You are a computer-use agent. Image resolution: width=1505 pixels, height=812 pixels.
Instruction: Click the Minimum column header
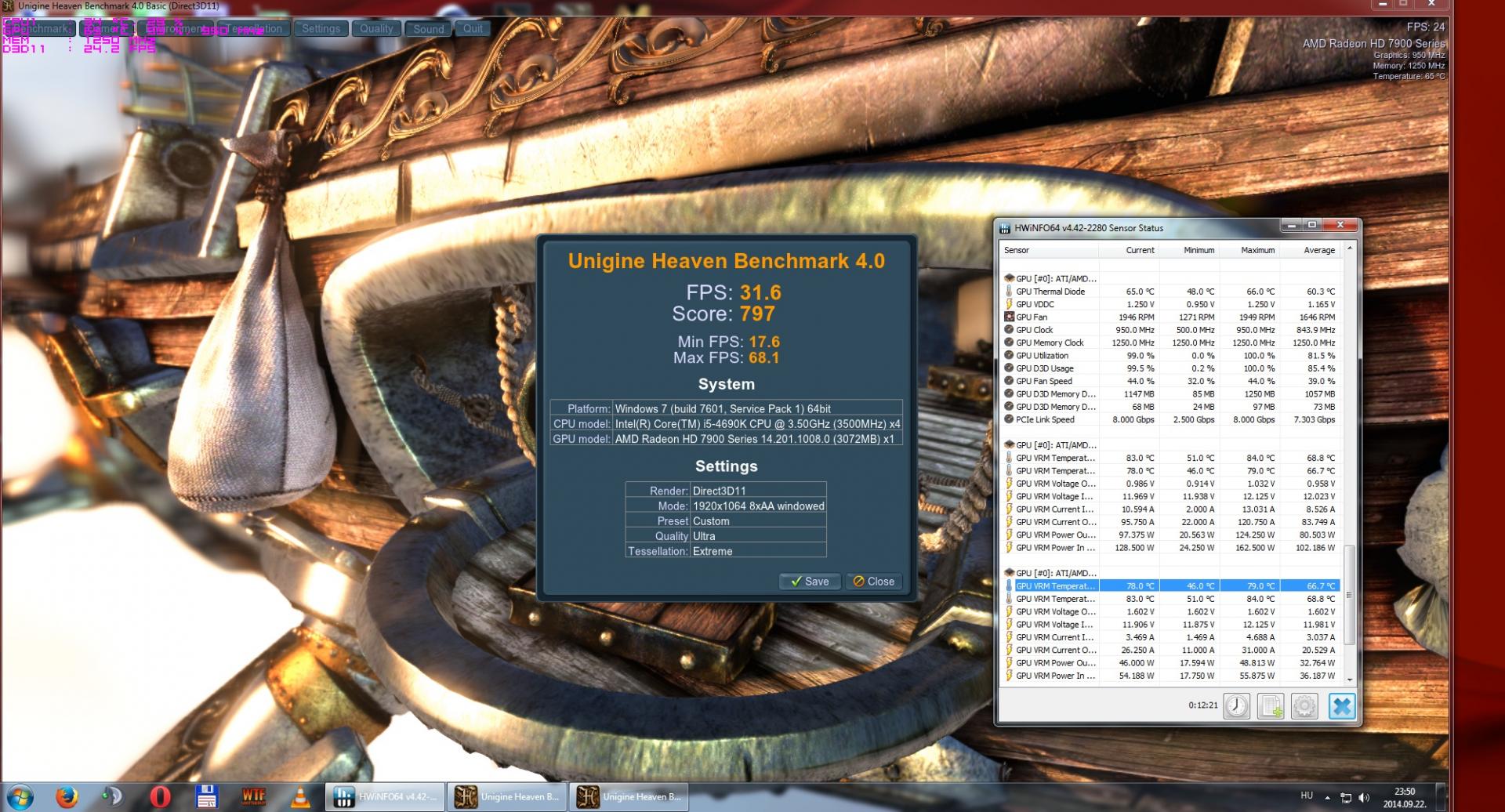coord(1188,250)
